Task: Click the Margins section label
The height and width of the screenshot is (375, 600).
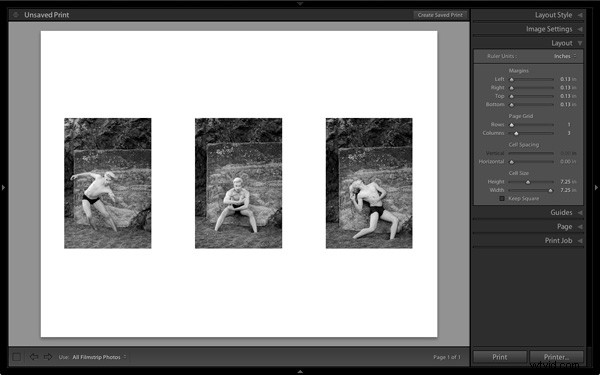Action: click(x=518, y=71)
